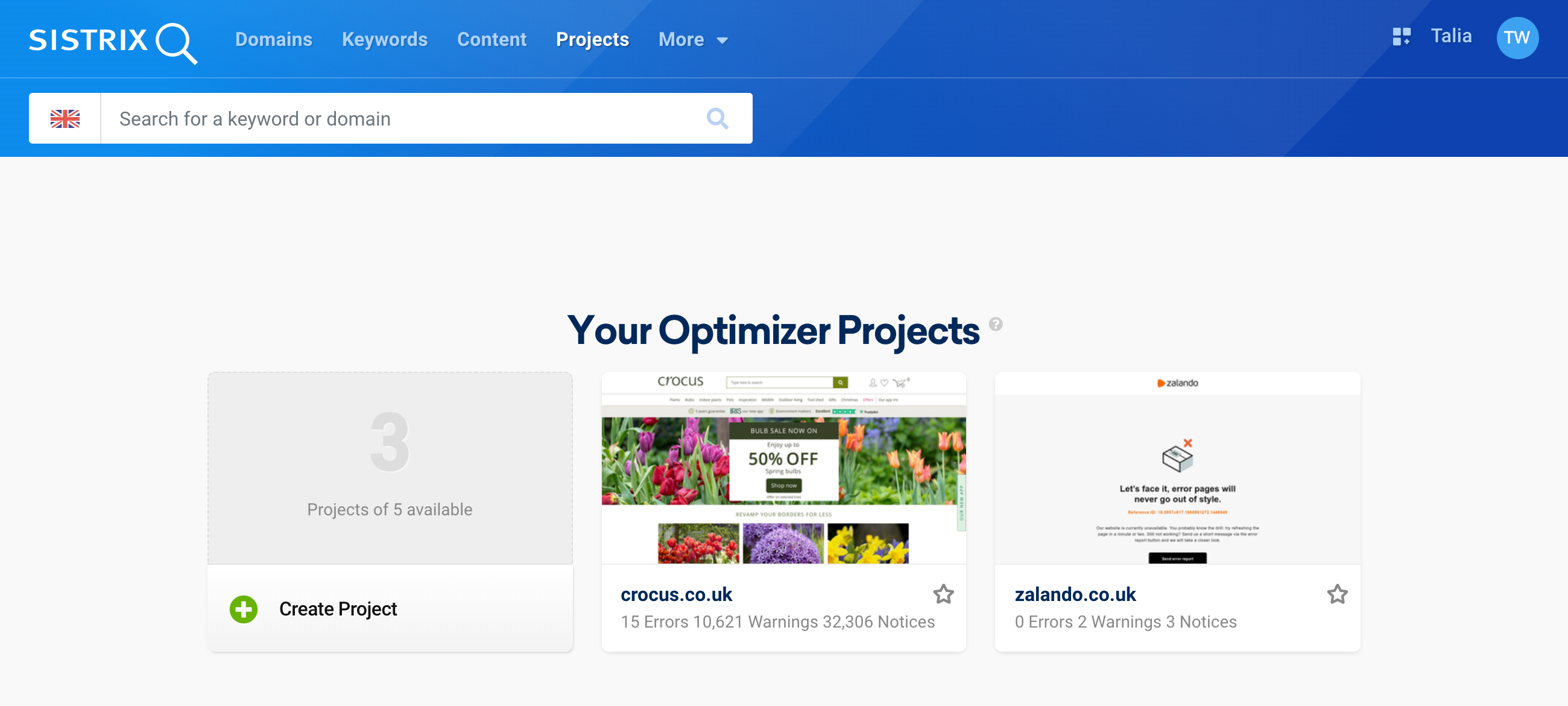The width and height of the screenshot is (1568, 706).
Task: Click the Create Project button label
Action: click(338, 609)
